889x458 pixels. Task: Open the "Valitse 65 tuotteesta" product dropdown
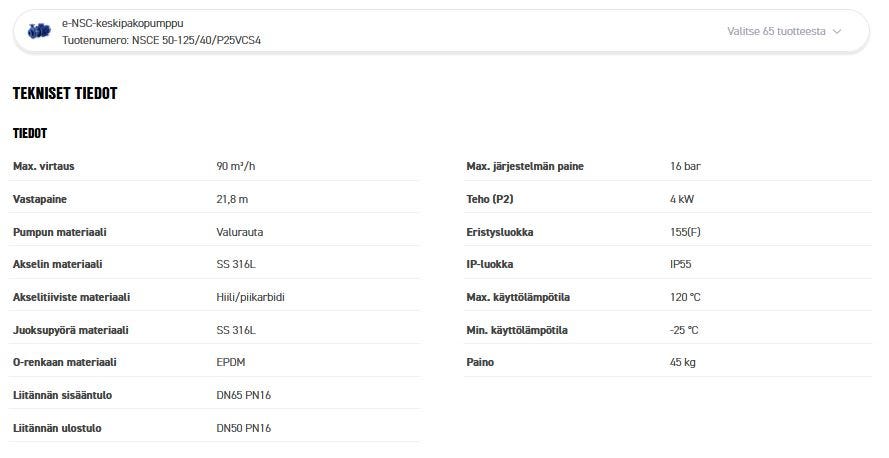(776, 31)
